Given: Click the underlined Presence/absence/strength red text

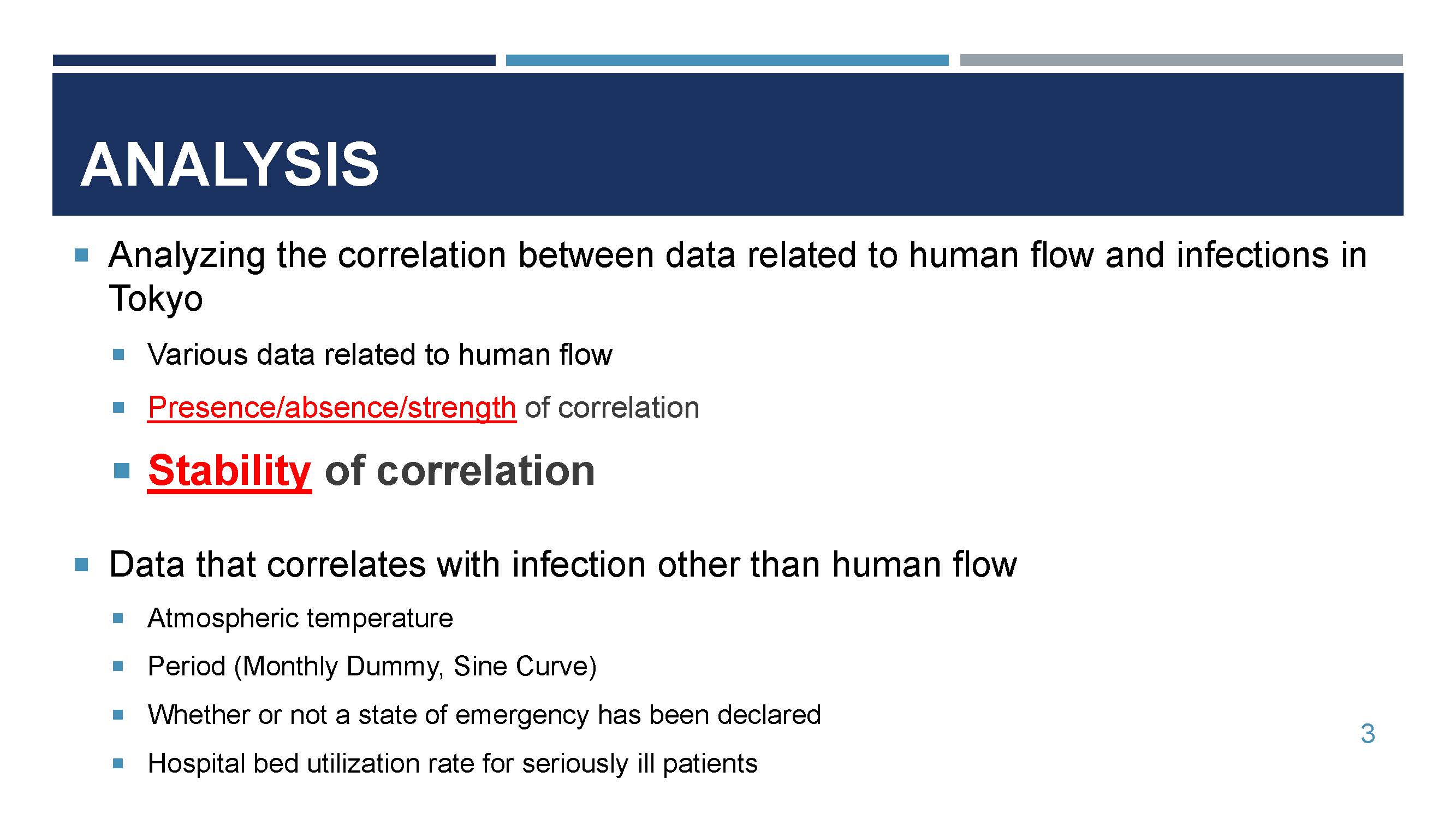Looking at the screenshot, I should tap(332, 408).
